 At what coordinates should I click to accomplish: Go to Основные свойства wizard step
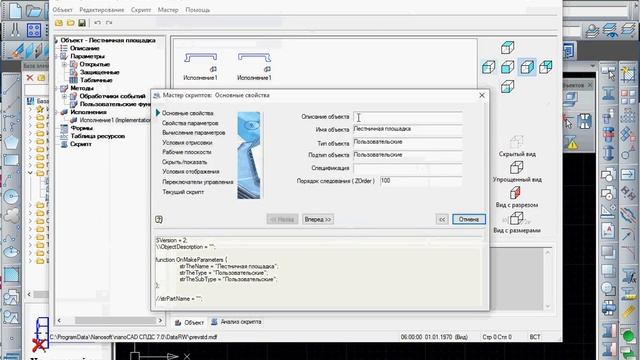pyautogui.click(x=187, y=113)
